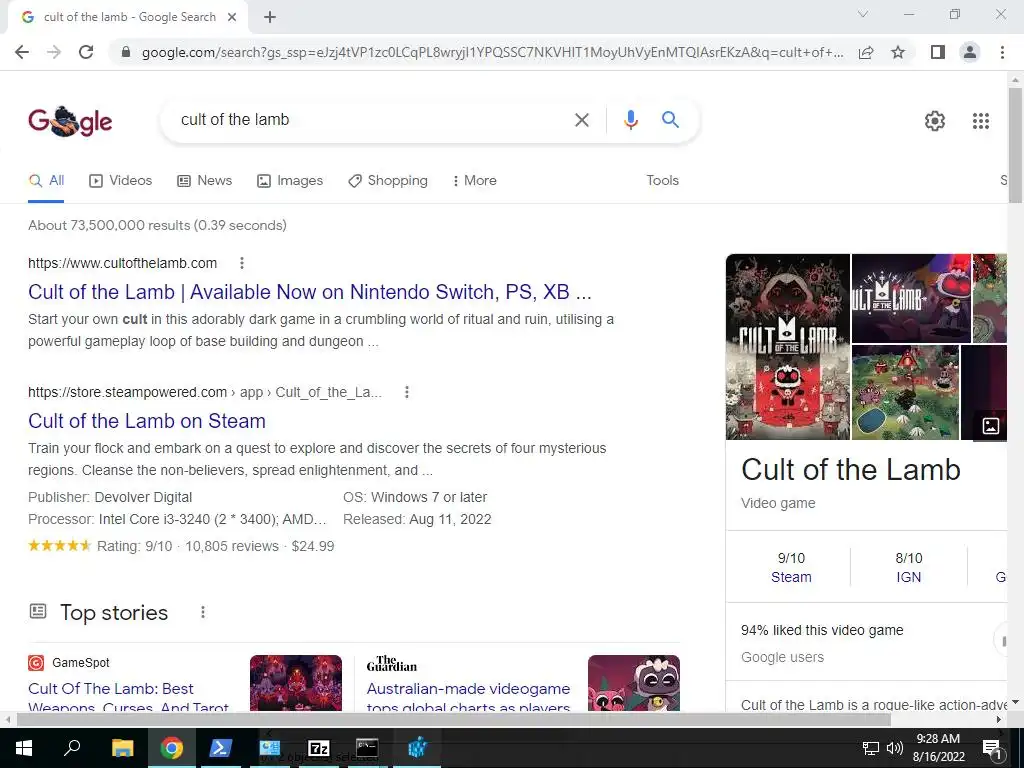Screen dimensions: 1024x768
Task: Switch to the Images tab
Action: [x=290, y=180]
